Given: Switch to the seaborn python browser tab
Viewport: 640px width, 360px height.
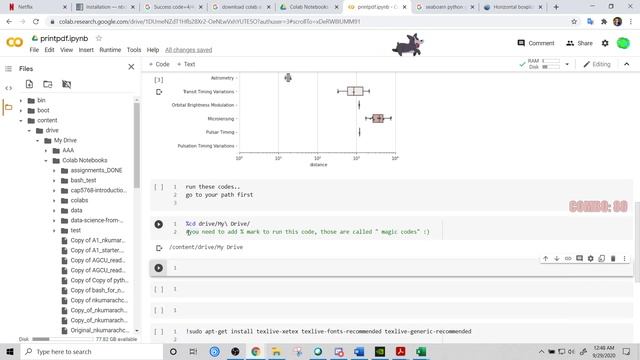Looking at the screenshot, I should coord(444,7).
